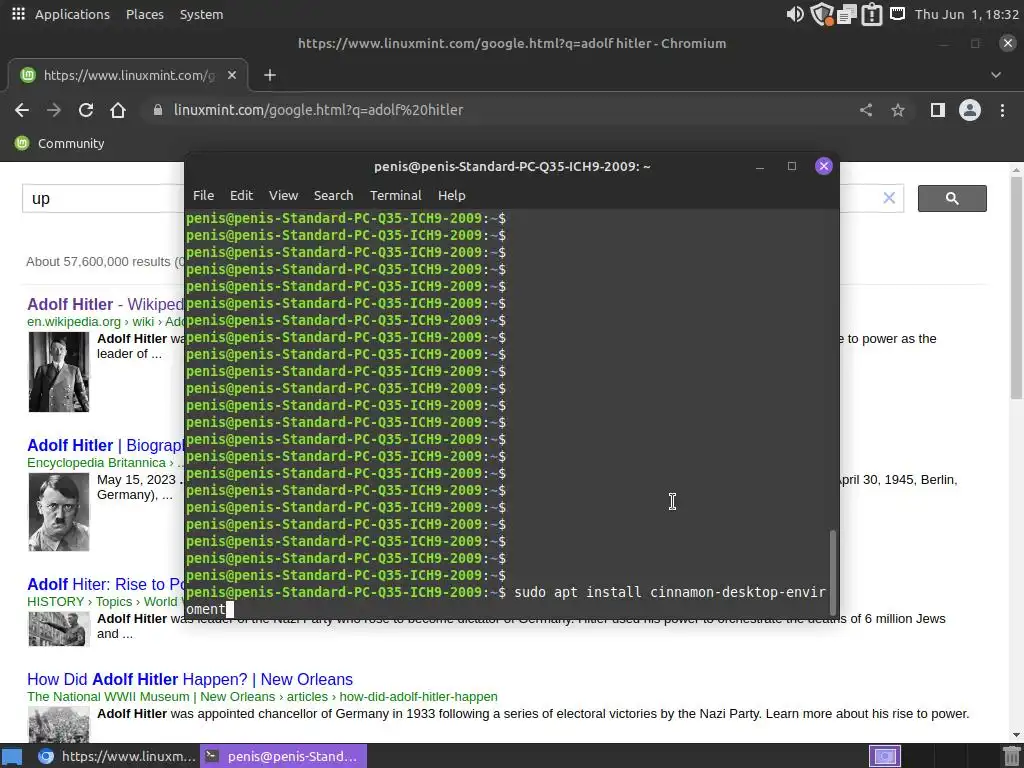Open Adolf Hitler Biography Britannica result
The height and width of the screenshot is (768, 1024).
105,445
